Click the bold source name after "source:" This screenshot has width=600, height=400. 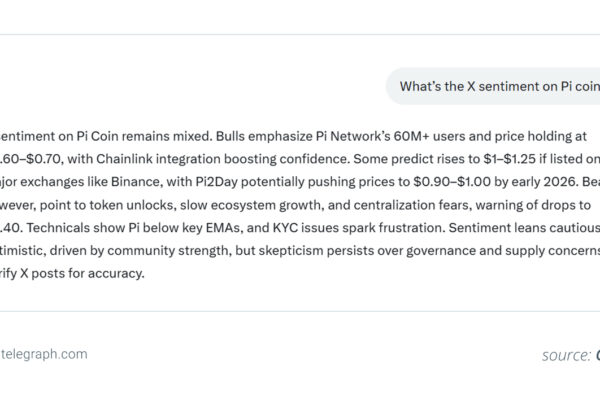pyautogui.click(x=597, y=354)
